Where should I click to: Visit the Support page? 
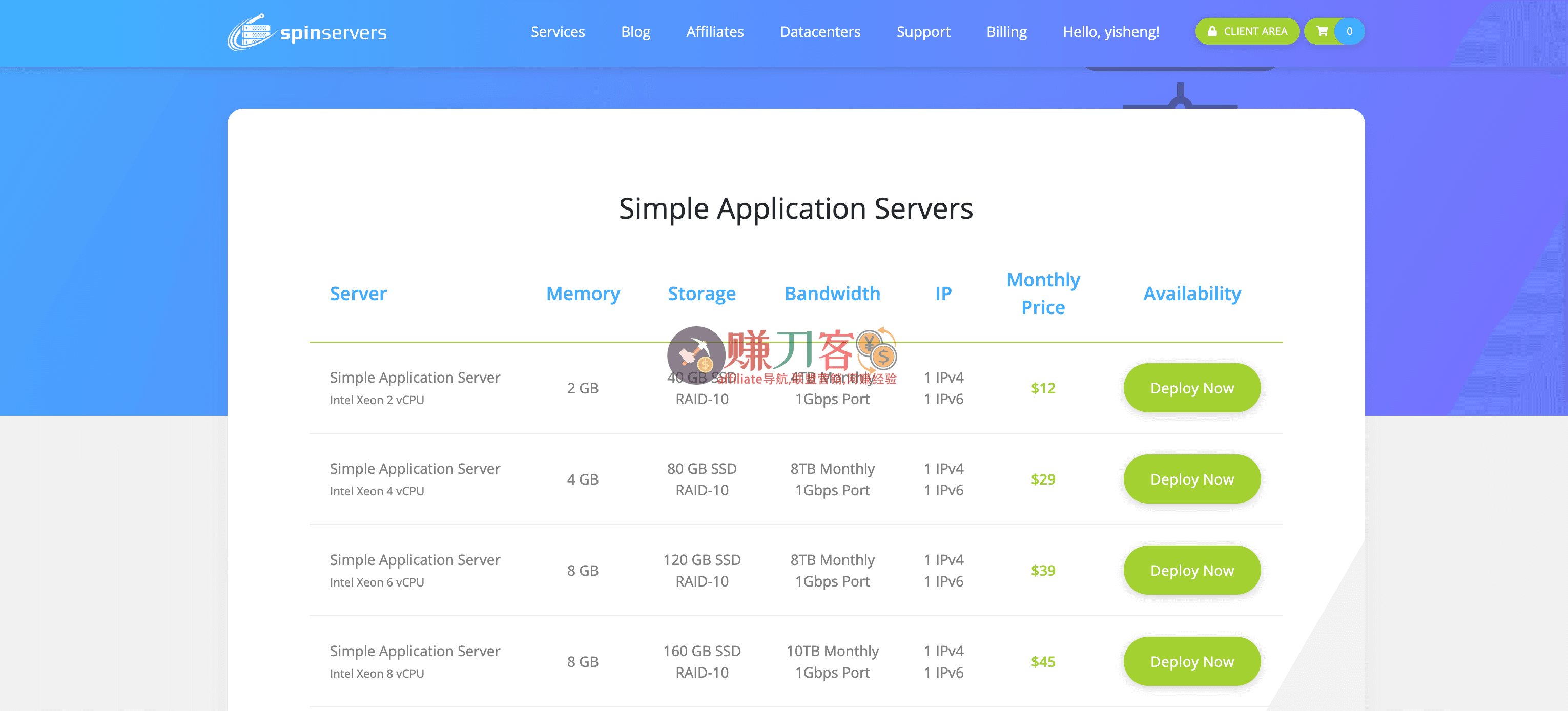[x=923, y=32]
